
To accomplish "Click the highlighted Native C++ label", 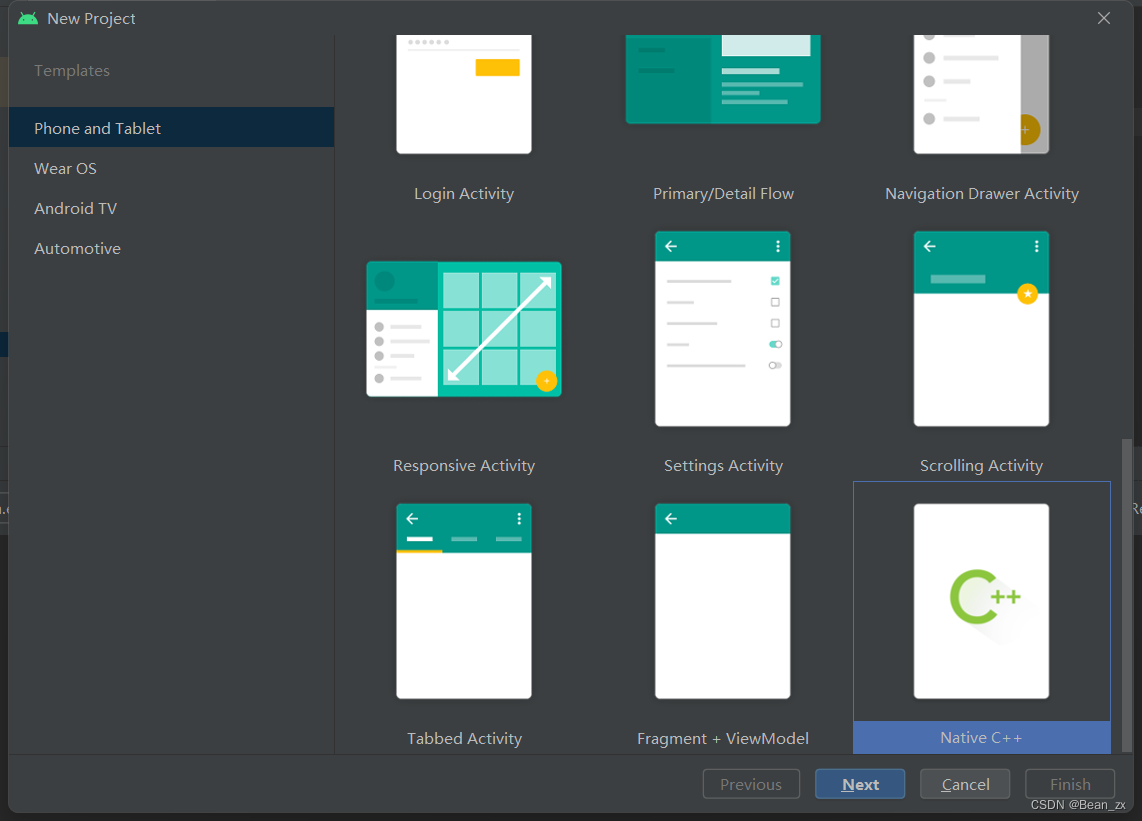I will click(981, 737).
